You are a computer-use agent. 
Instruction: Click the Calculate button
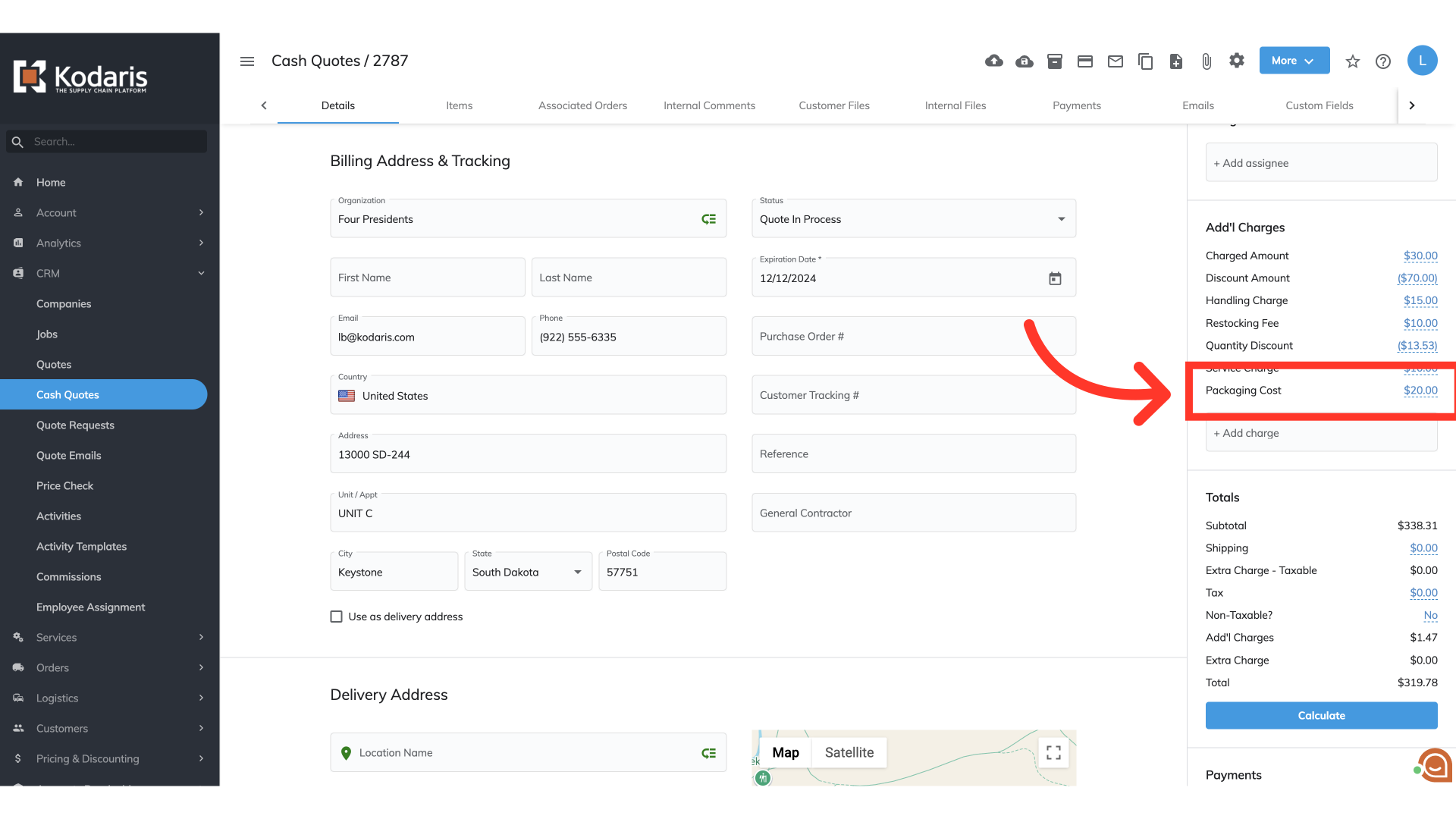click(1320, 715)
